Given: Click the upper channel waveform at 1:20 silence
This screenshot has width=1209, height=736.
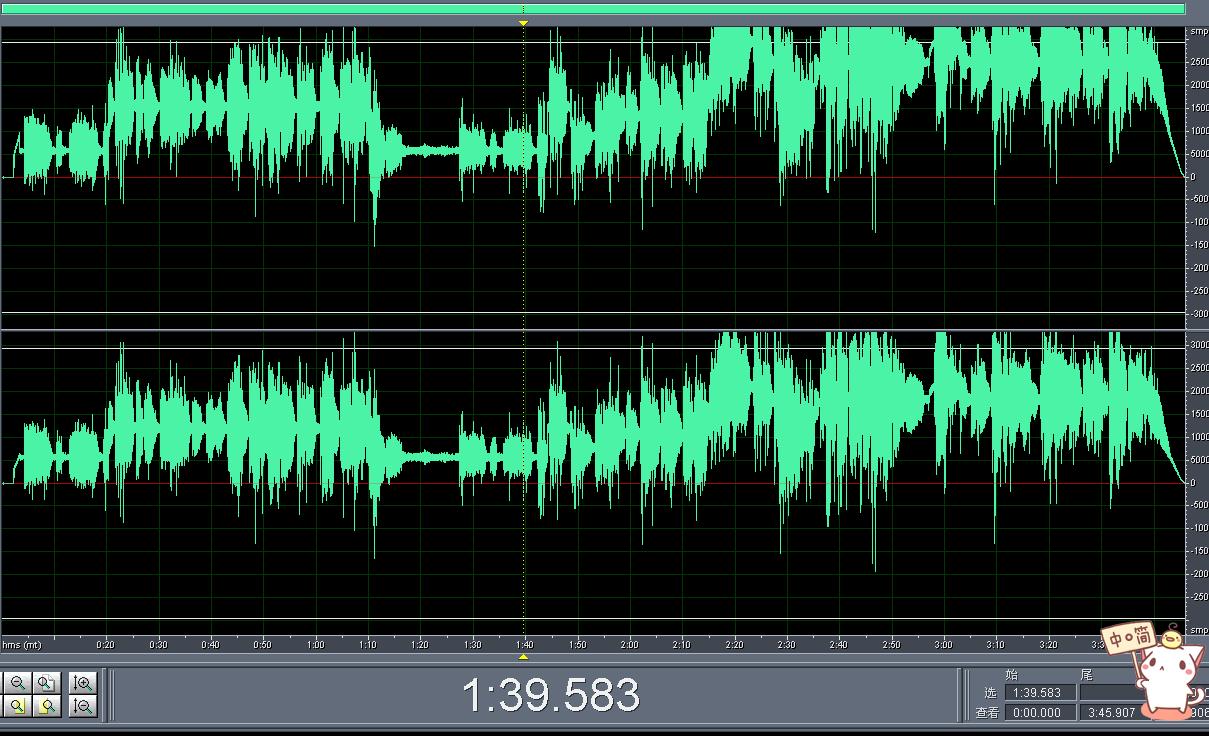Looking at the screenshot, I should (420, 151).
